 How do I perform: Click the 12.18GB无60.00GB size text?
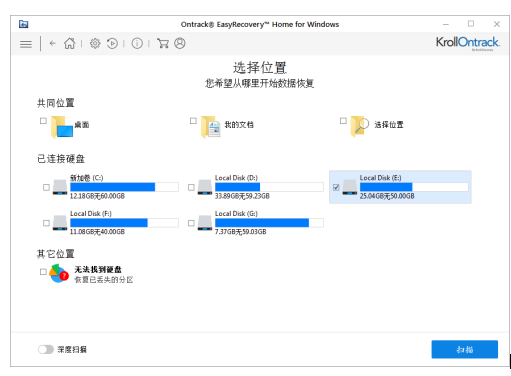point(97,196)
